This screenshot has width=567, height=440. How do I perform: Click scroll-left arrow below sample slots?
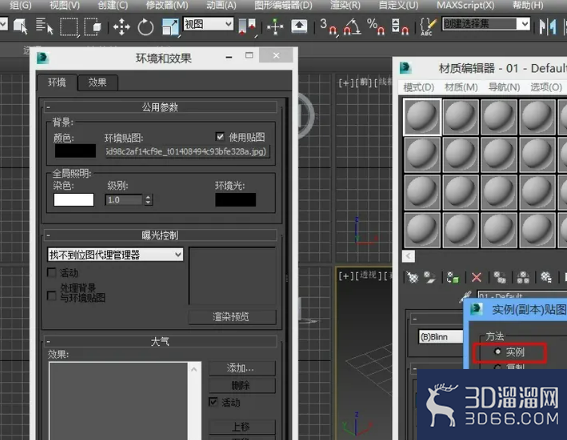(x=408, y=256)
